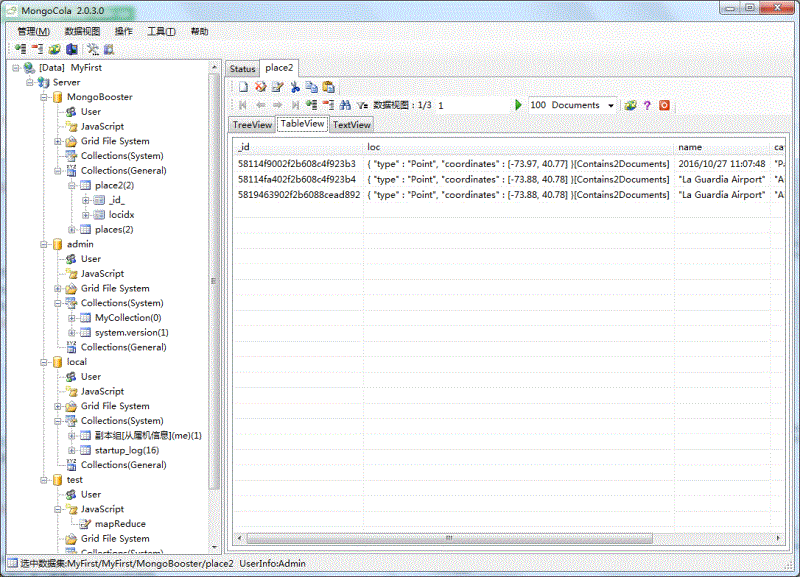Image resolution: width=800 pixels, height=577 pixels.
Task: Select the Server node in tree
Action: [x=66, y=83]
